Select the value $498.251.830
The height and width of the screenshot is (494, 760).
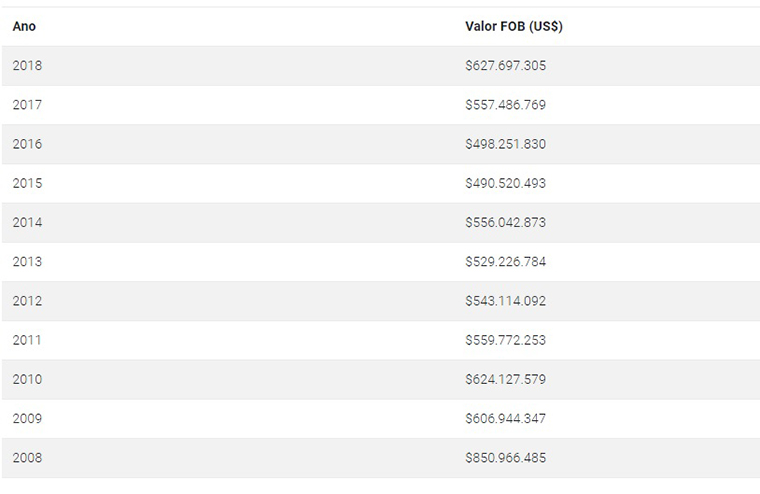(x=506, y=144)
